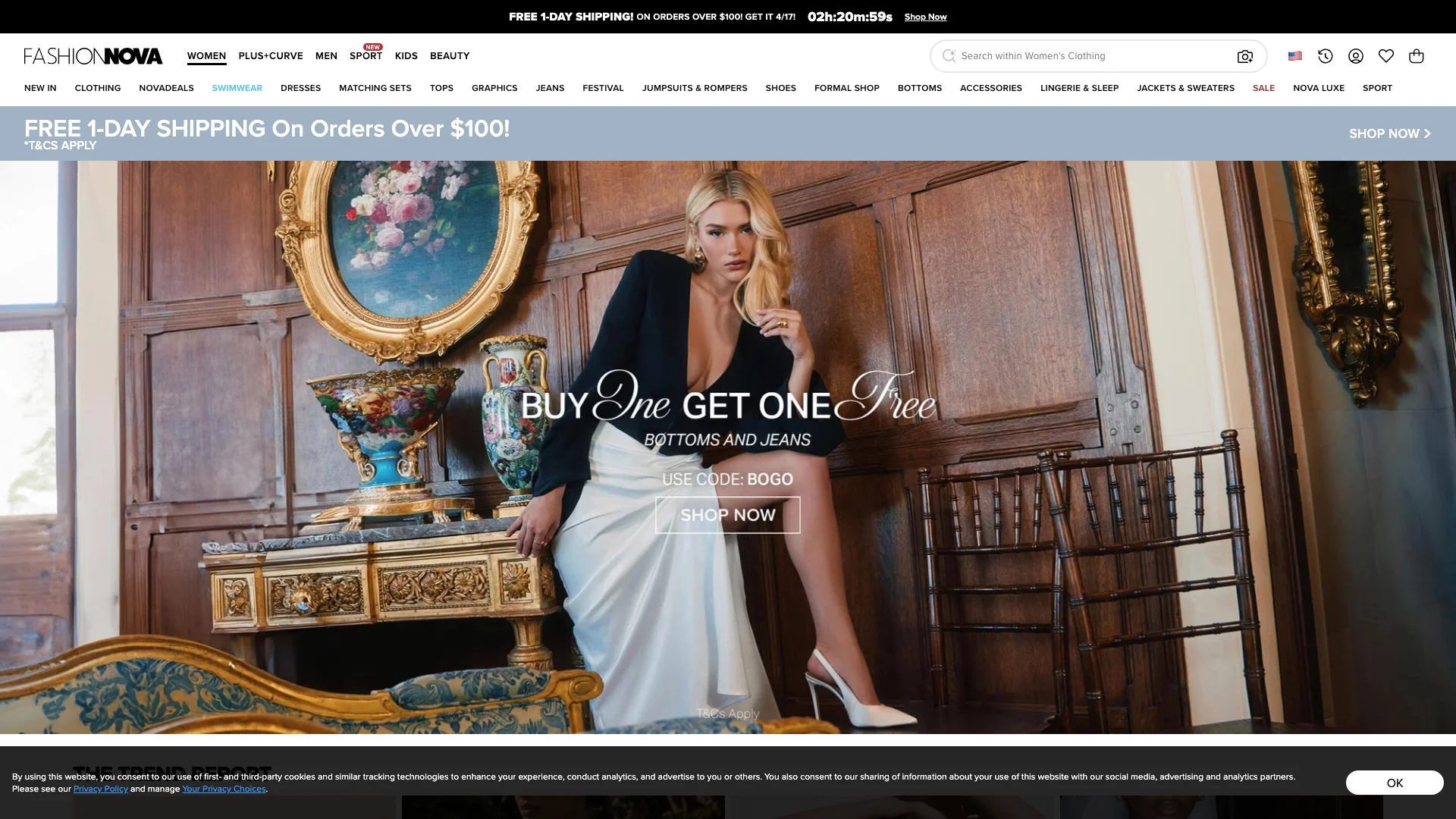Open the US flag country selector

click(x=1295, y=56)
